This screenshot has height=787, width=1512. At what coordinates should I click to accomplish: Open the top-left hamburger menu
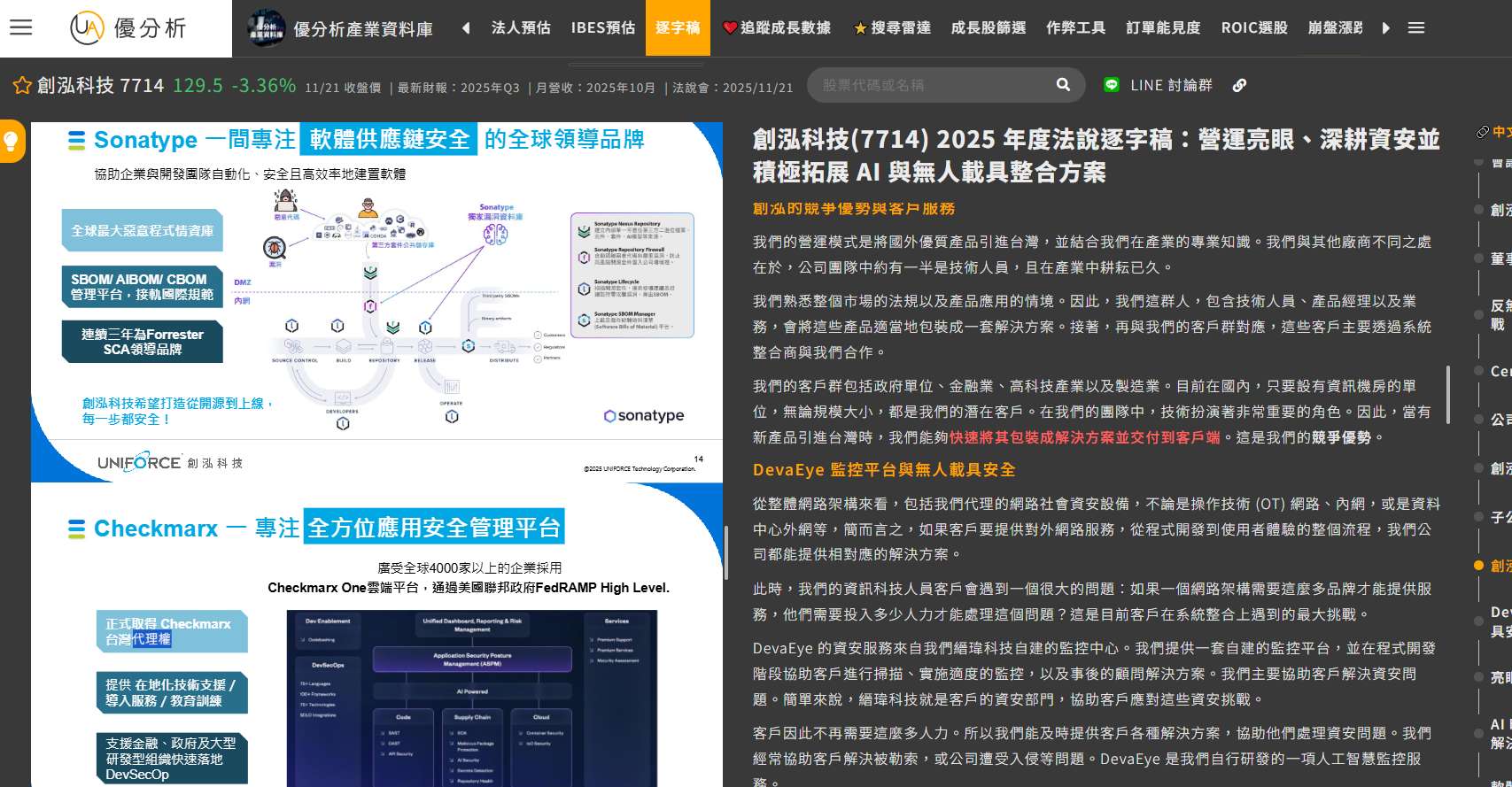pyautogui.click(x=21, y=27)
